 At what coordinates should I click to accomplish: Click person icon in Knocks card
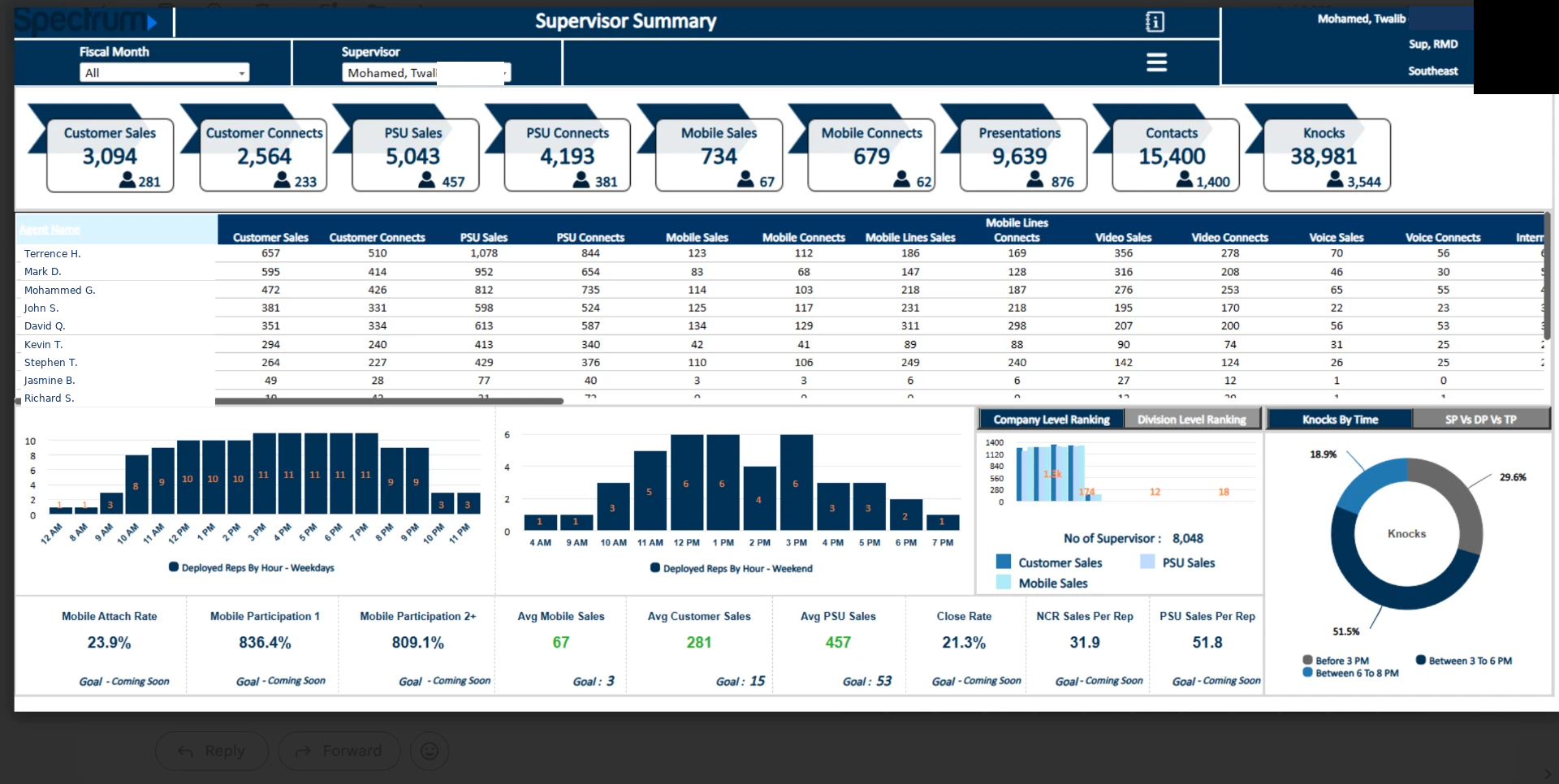pos(1336,179)
